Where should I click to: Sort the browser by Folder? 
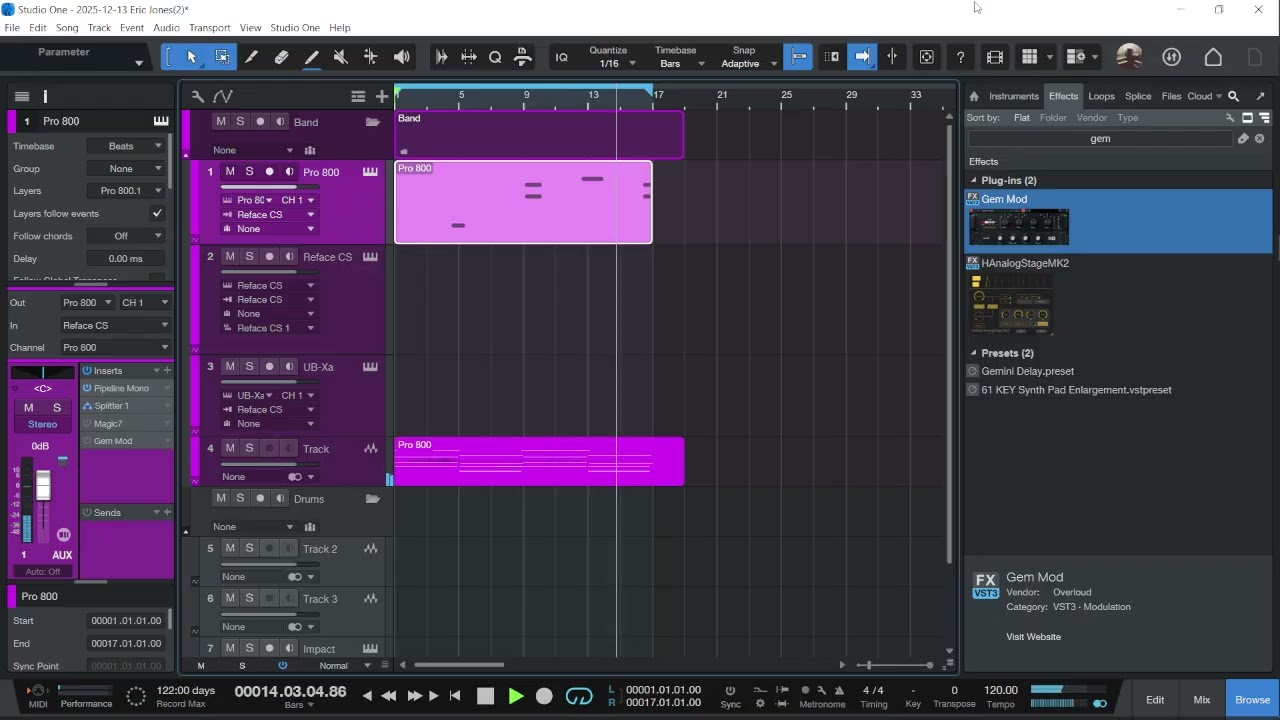click(1053, 118)
